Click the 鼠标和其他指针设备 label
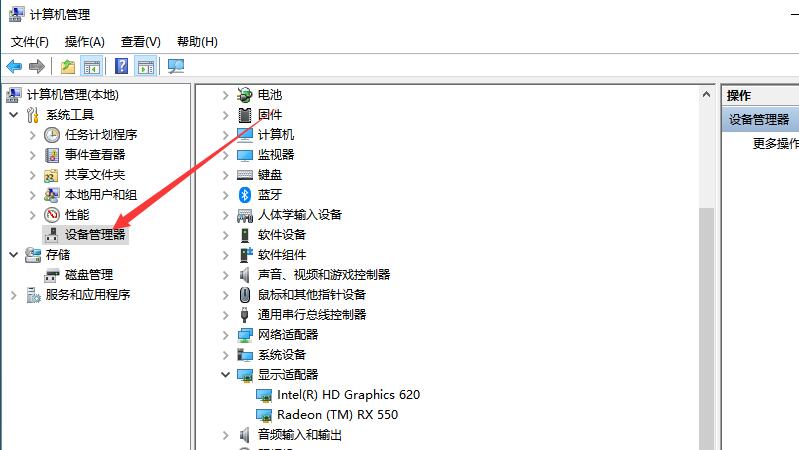 (312, 295)
